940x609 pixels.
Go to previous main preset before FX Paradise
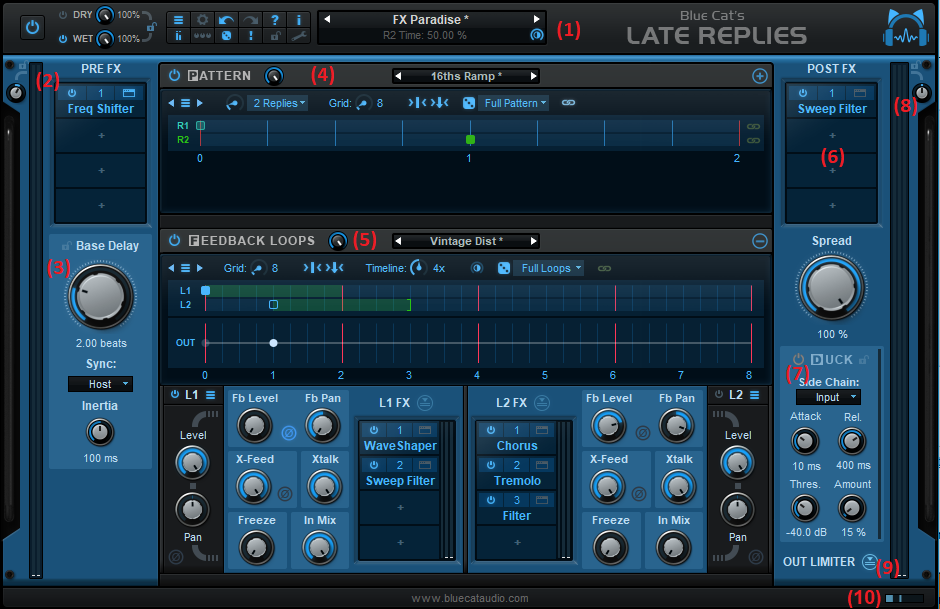[327, 19]
